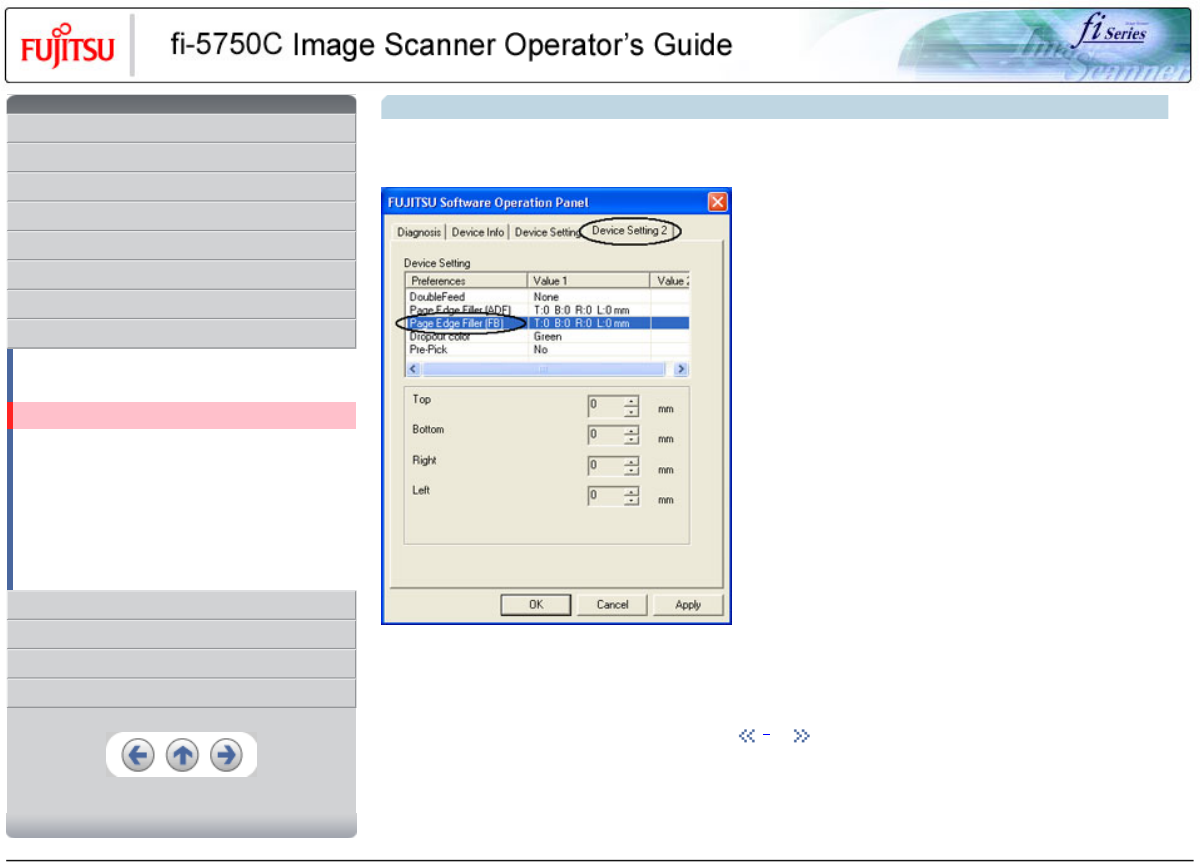Screen dimensions: 1200x864
Task: Click the Left margin input field
Action: tap(605, 496)
